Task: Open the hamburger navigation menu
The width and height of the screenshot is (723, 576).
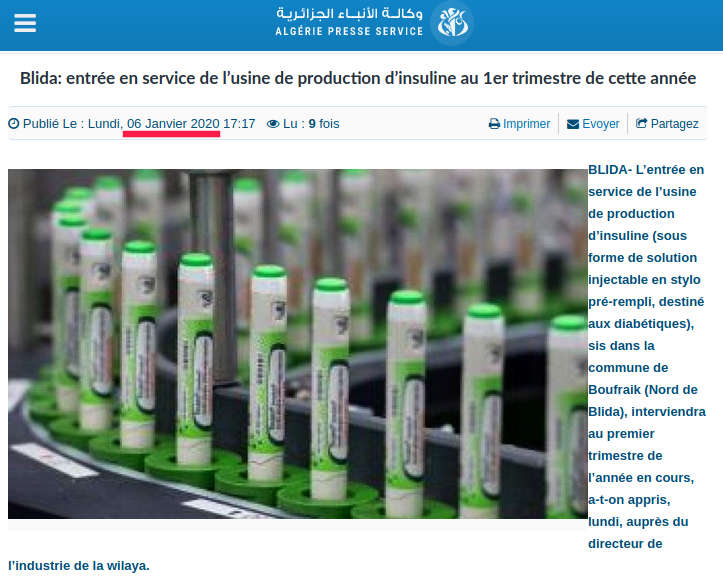Action: [x=25, y=23]
